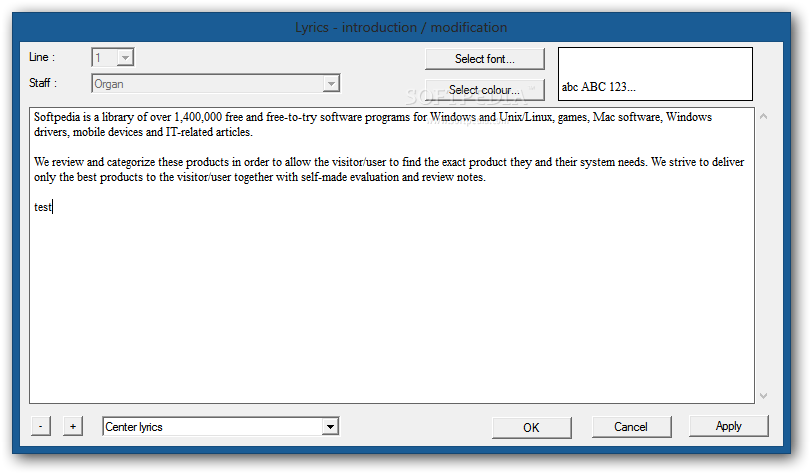Viewport: 811px width, 474px height.
Task: Click the minus (-) button
Action: pos(41,427)
